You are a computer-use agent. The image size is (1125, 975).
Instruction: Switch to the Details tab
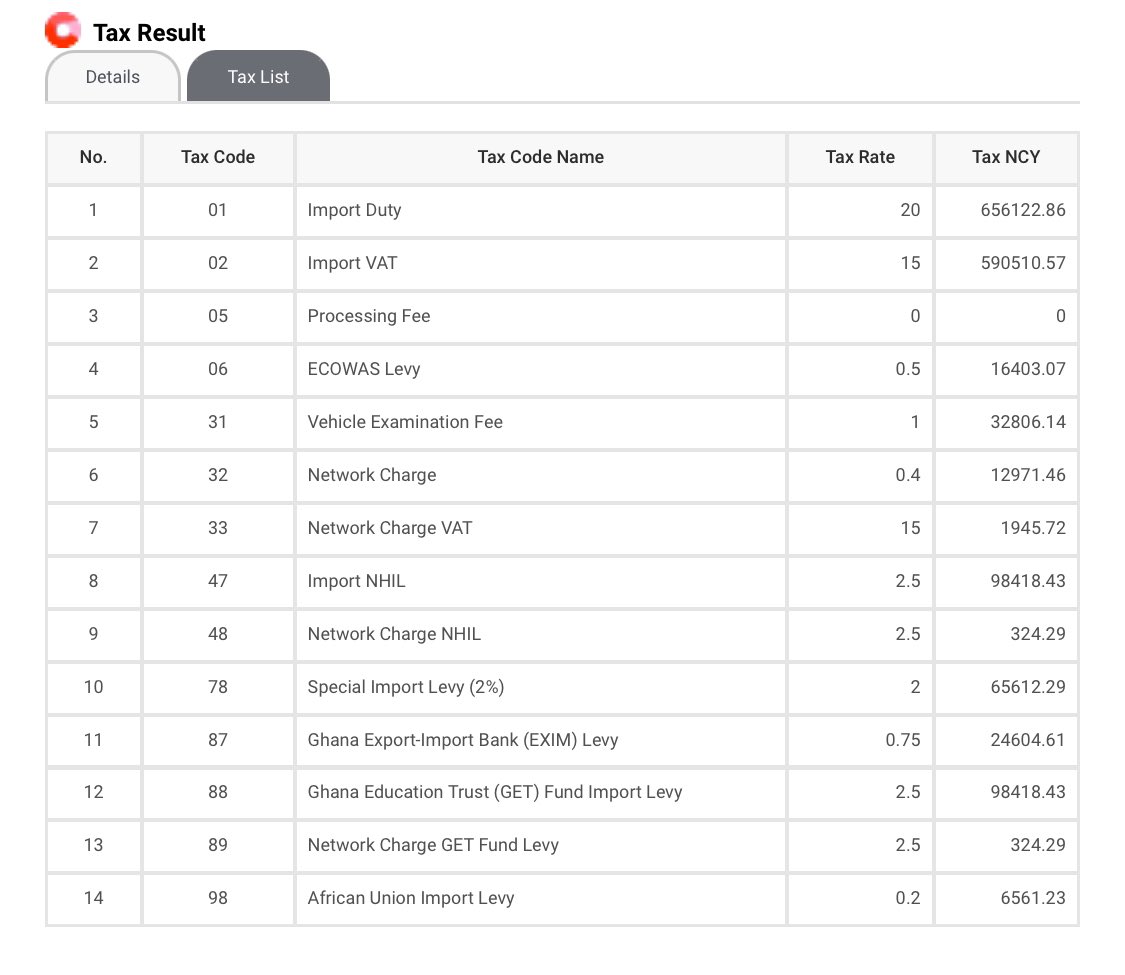pos(113,76)
